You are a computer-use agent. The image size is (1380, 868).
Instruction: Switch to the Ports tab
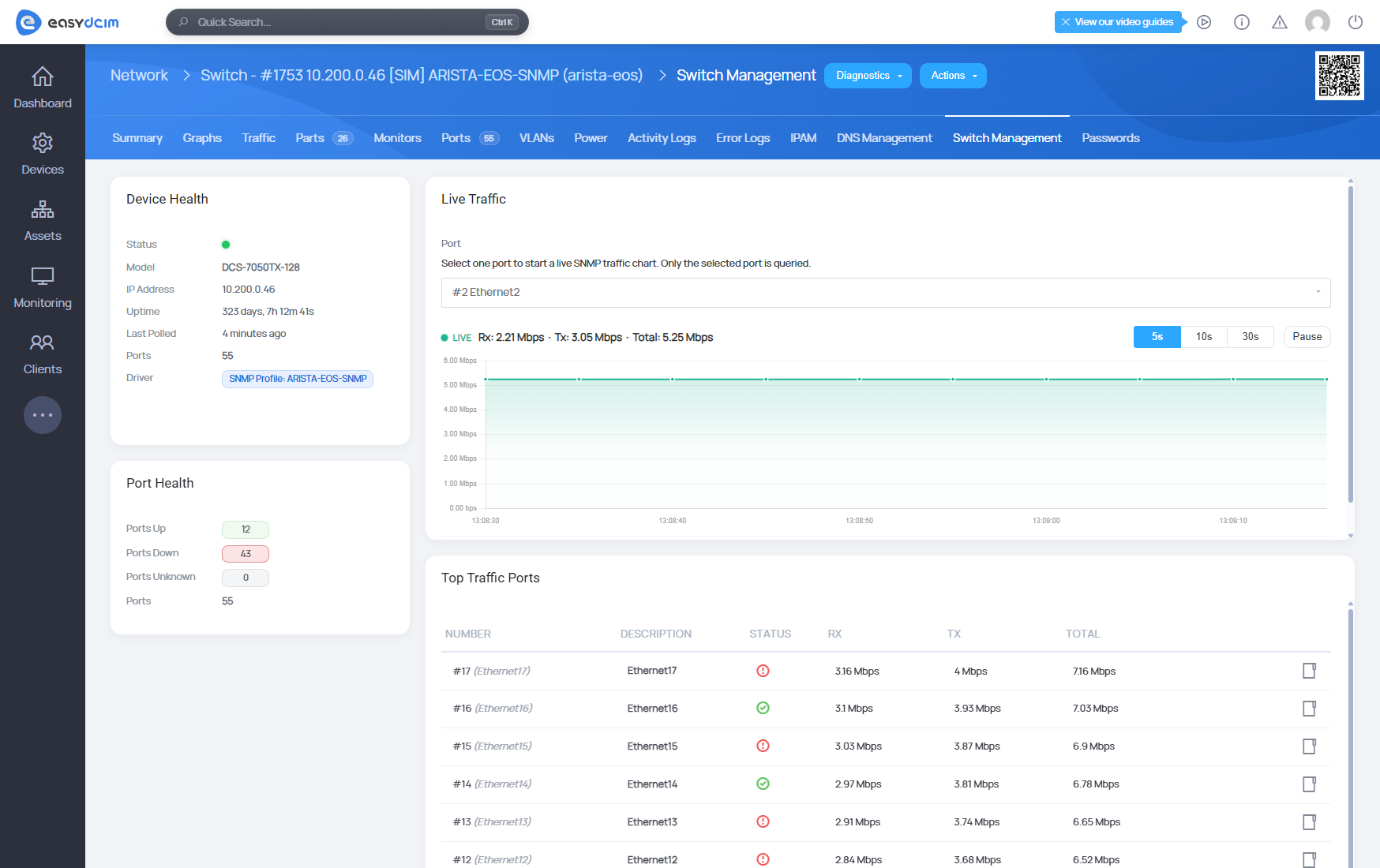[470, 138]
